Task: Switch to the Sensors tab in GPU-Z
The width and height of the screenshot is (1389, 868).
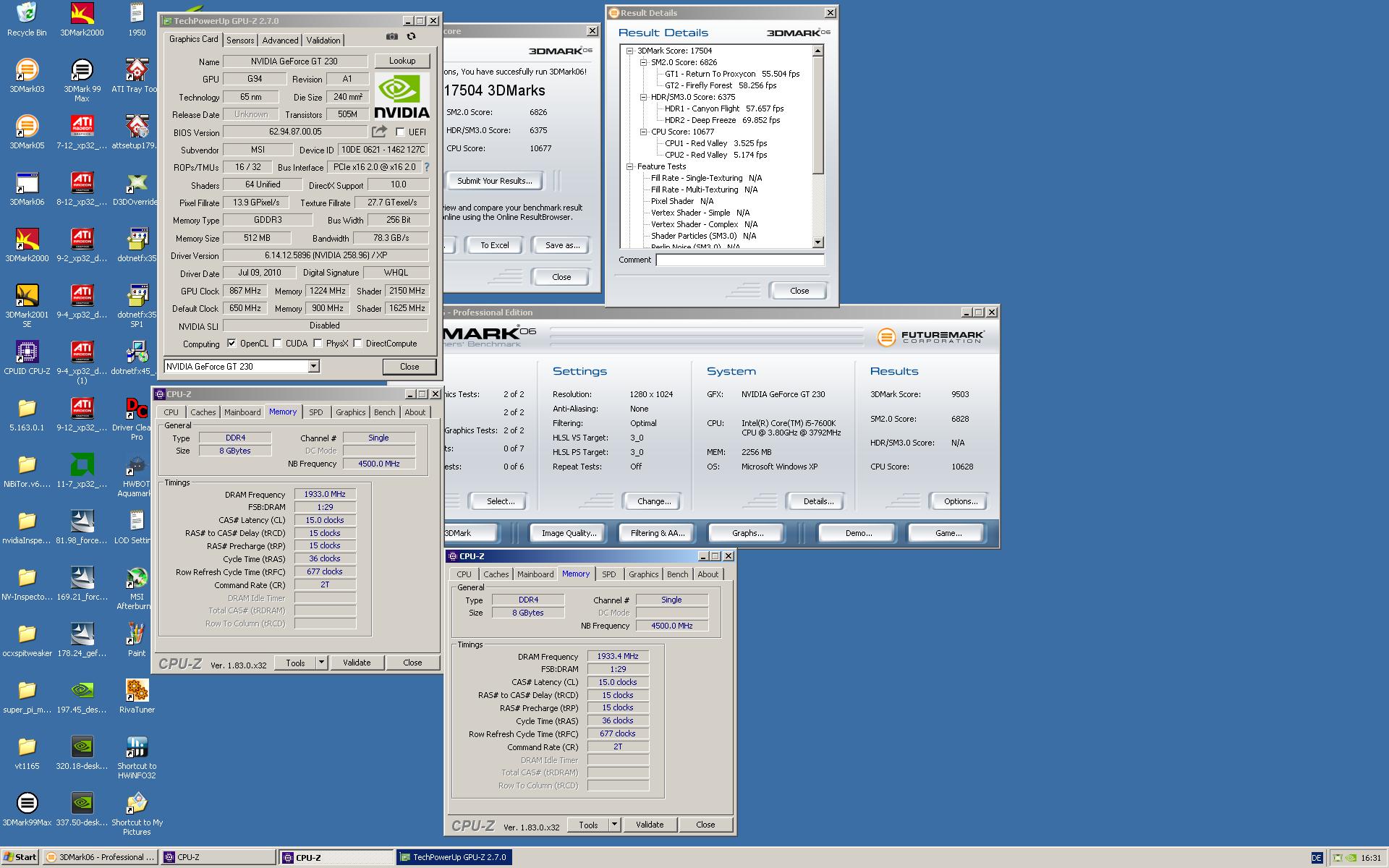Action: click(x=240, y=41)
